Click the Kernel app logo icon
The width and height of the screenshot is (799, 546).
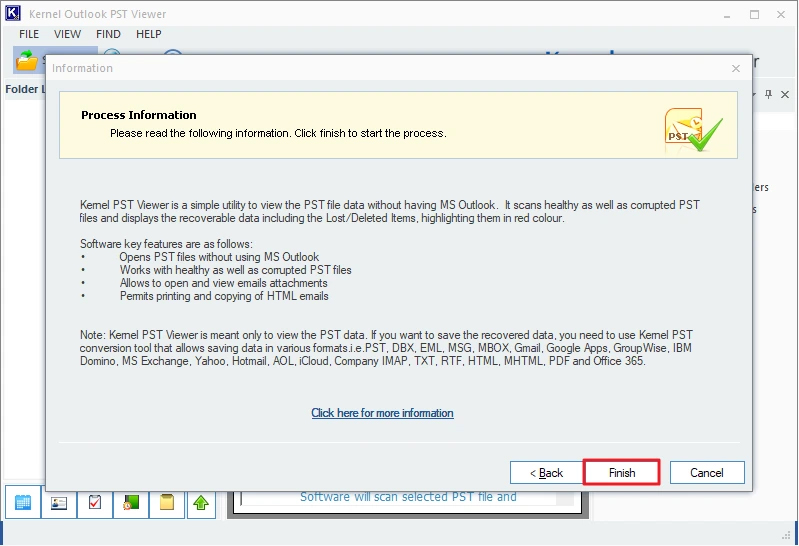[x=13, y=13]
